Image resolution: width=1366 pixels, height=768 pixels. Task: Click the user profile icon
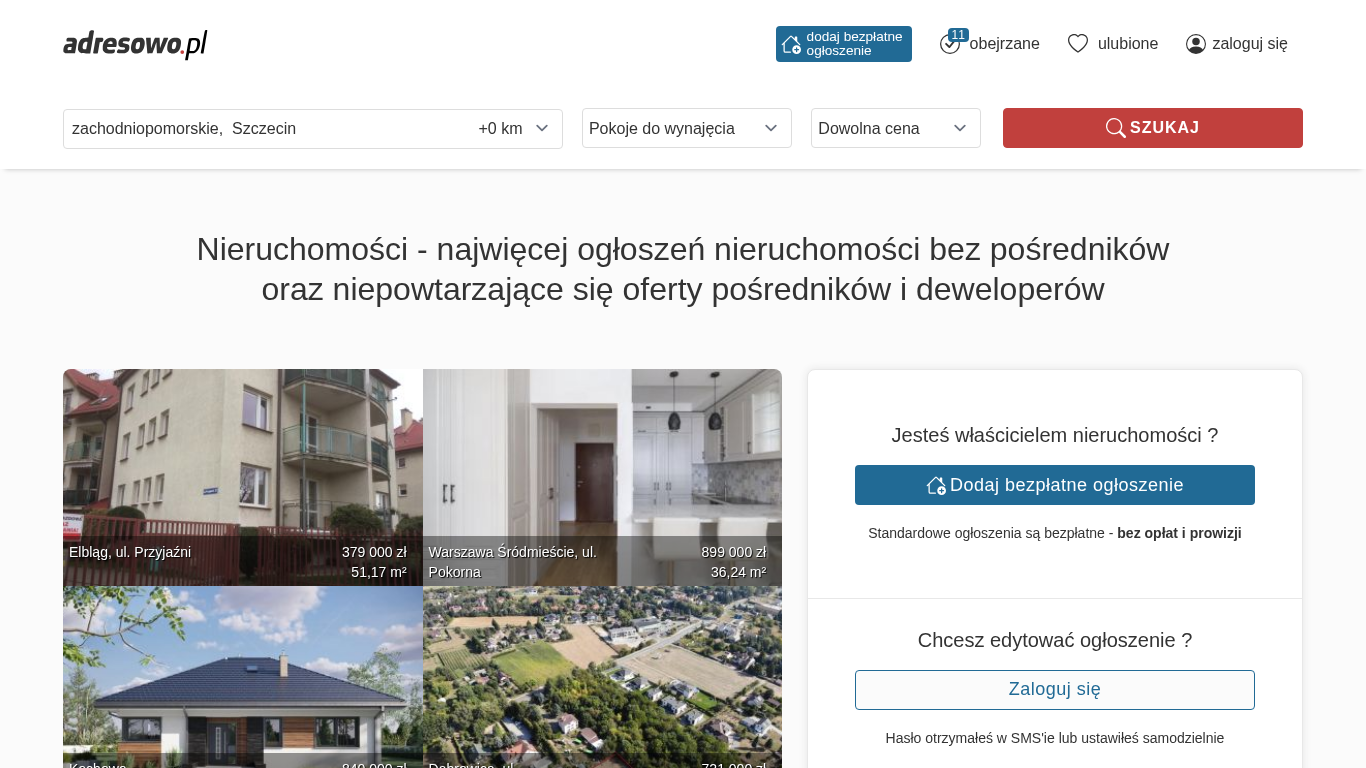click(x=1196, y=44)
